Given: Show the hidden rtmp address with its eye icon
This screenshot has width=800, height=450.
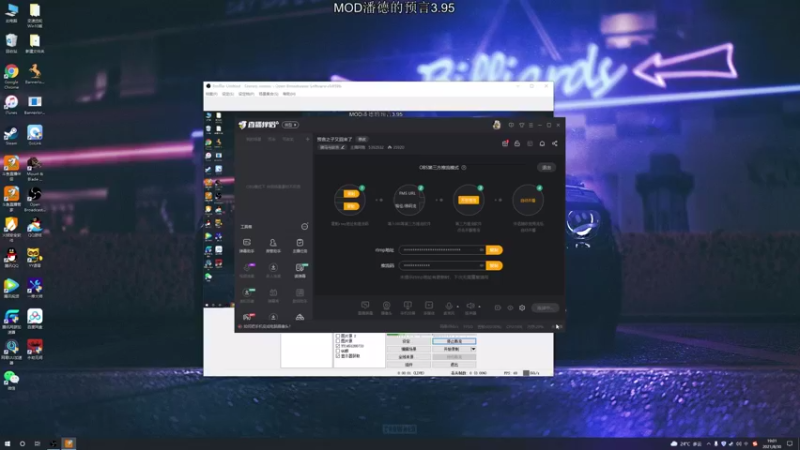Looking at the screenshot, I should tap(481, 250).
